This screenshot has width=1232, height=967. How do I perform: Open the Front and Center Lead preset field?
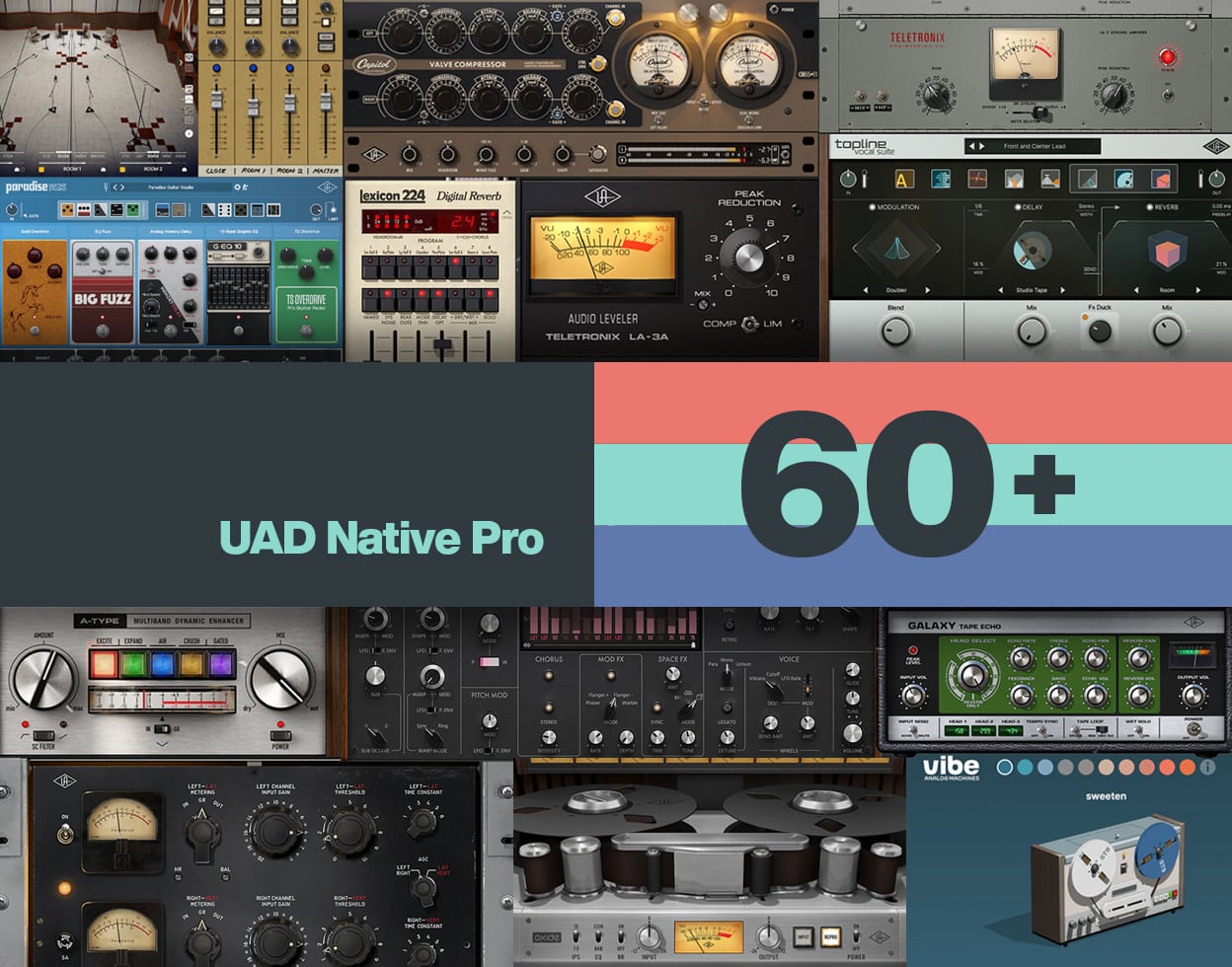1033,146
